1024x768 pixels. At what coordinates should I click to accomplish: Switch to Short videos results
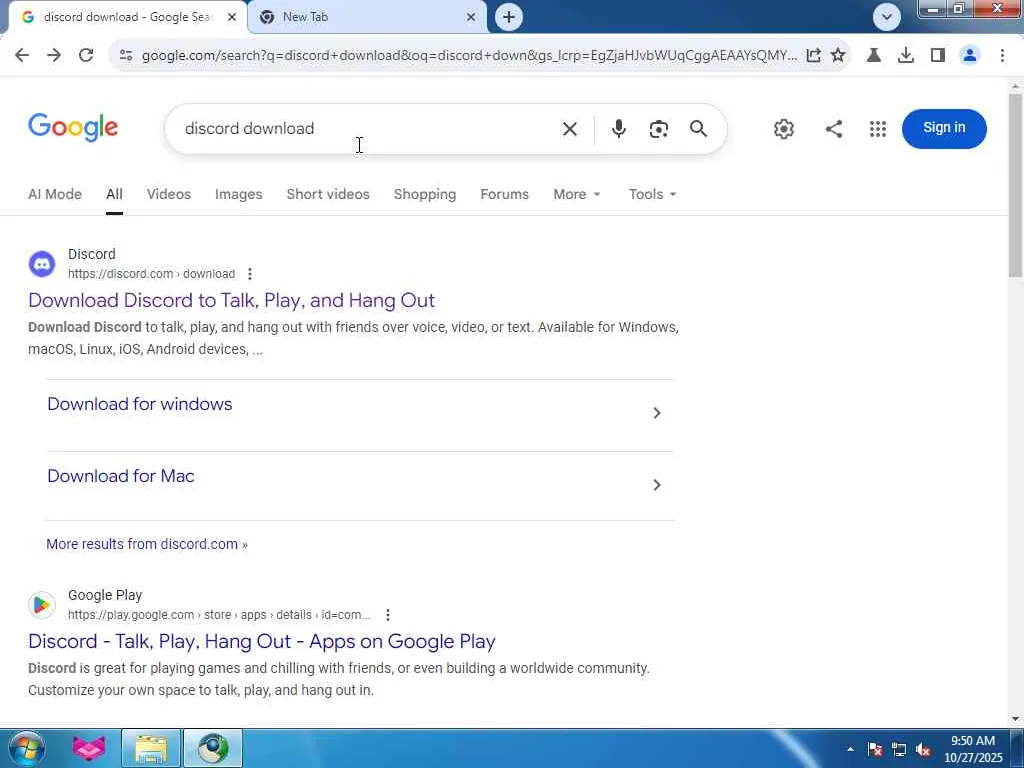[328, 195]
